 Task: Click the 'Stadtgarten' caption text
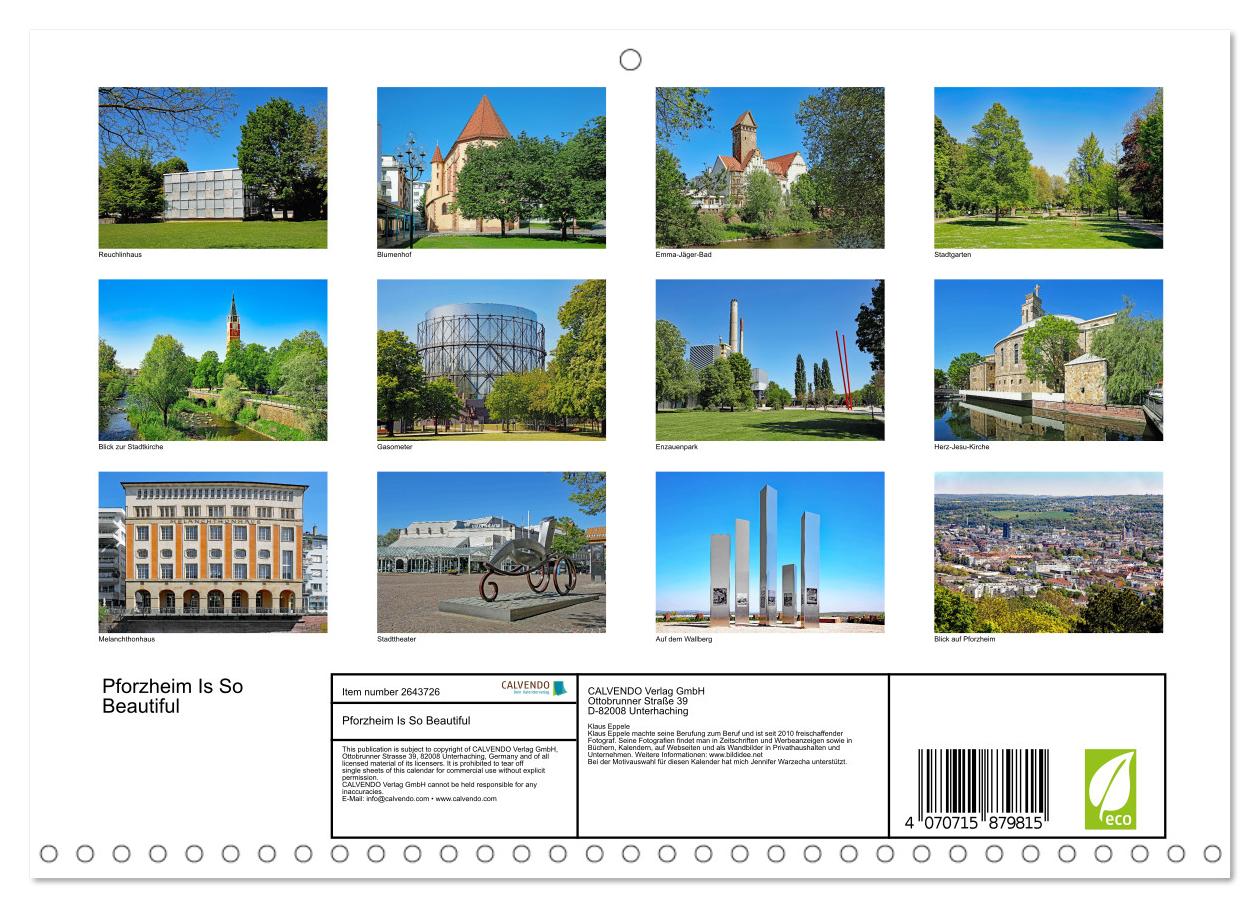point(953,255)
